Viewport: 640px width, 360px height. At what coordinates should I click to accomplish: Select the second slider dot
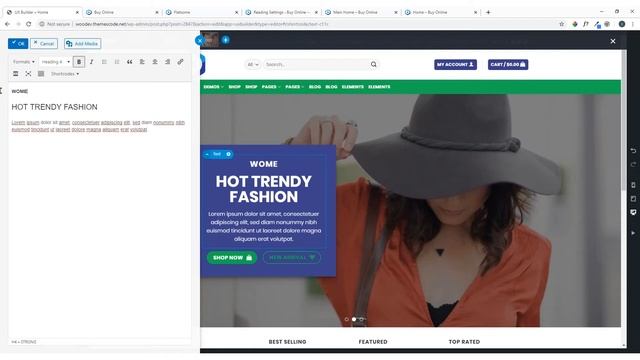point(354,319)
